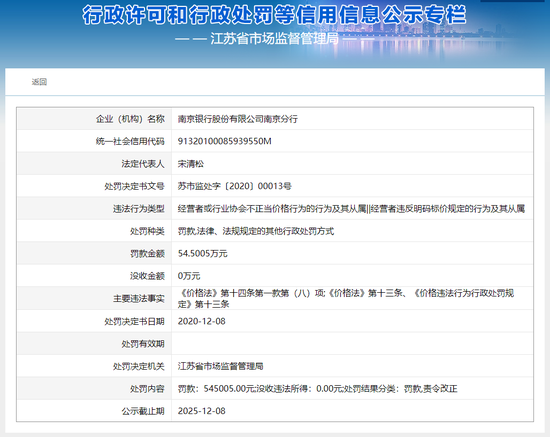Click the label 处罚内容

(147, 389)
